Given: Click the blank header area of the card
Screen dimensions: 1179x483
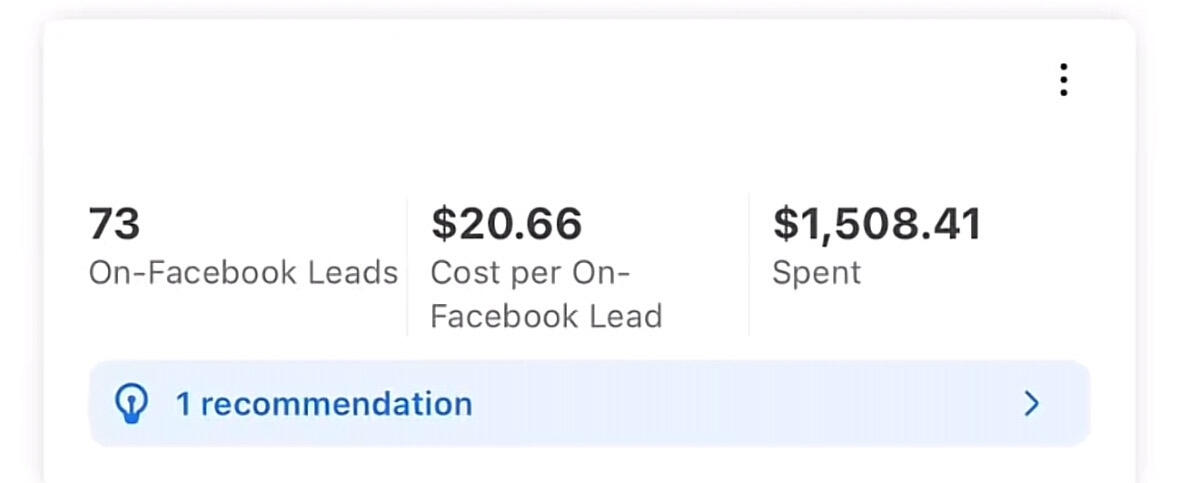Looking at the screenshot, I should point(500,90).
